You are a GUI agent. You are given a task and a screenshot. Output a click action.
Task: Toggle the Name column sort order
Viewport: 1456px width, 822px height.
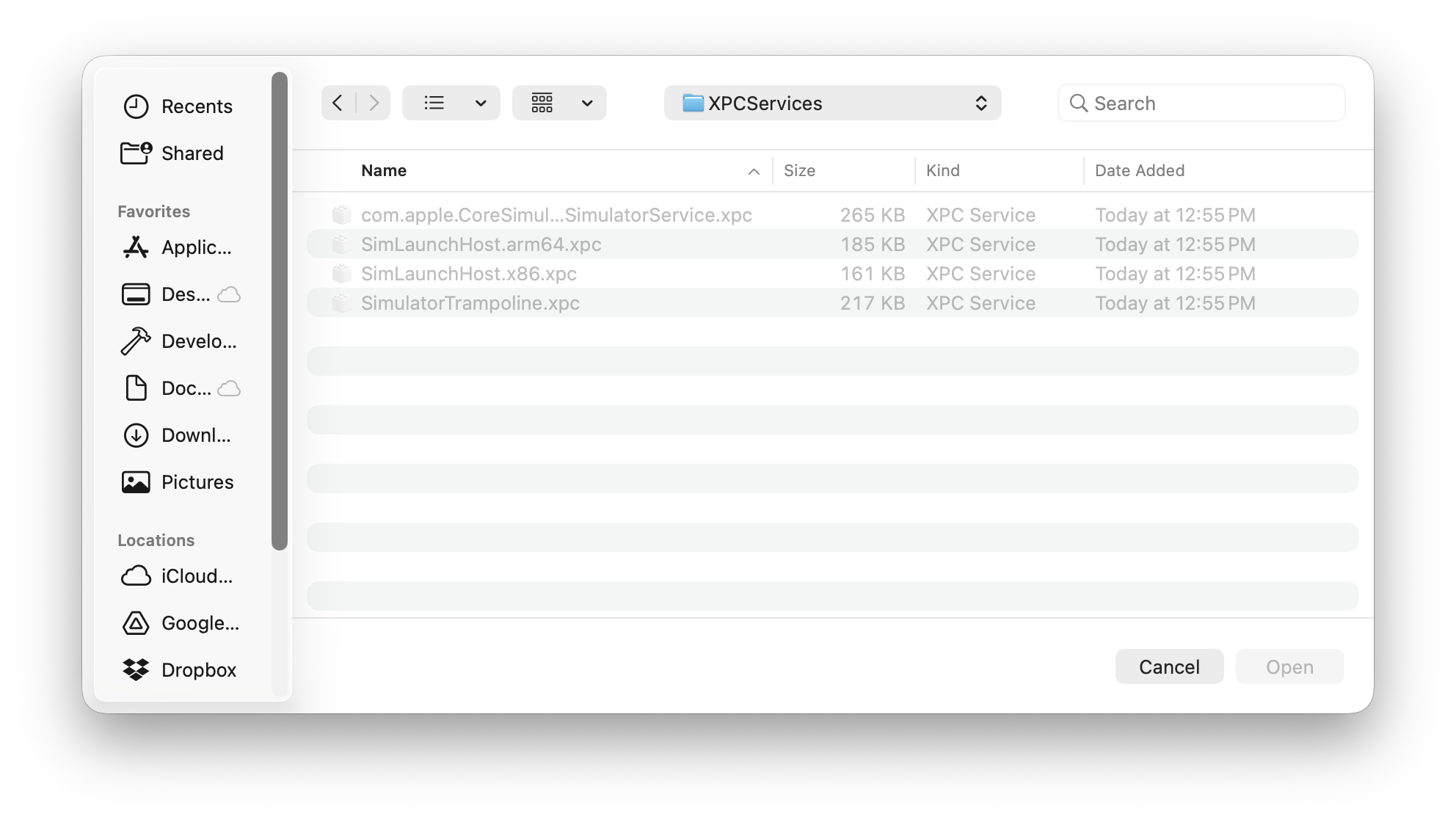(384, 170)
